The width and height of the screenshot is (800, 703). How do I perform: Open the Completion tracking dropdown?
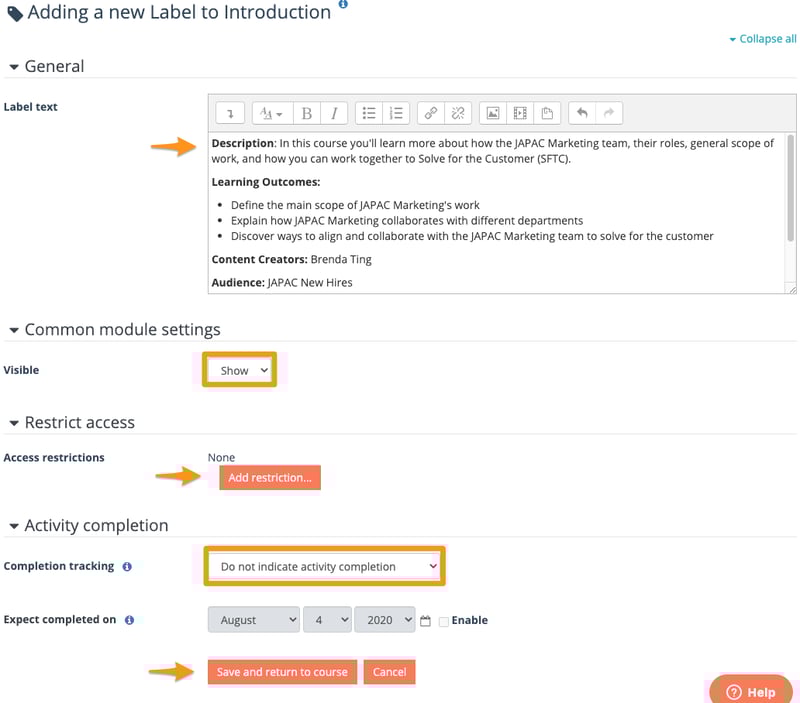tap(323, 565)
